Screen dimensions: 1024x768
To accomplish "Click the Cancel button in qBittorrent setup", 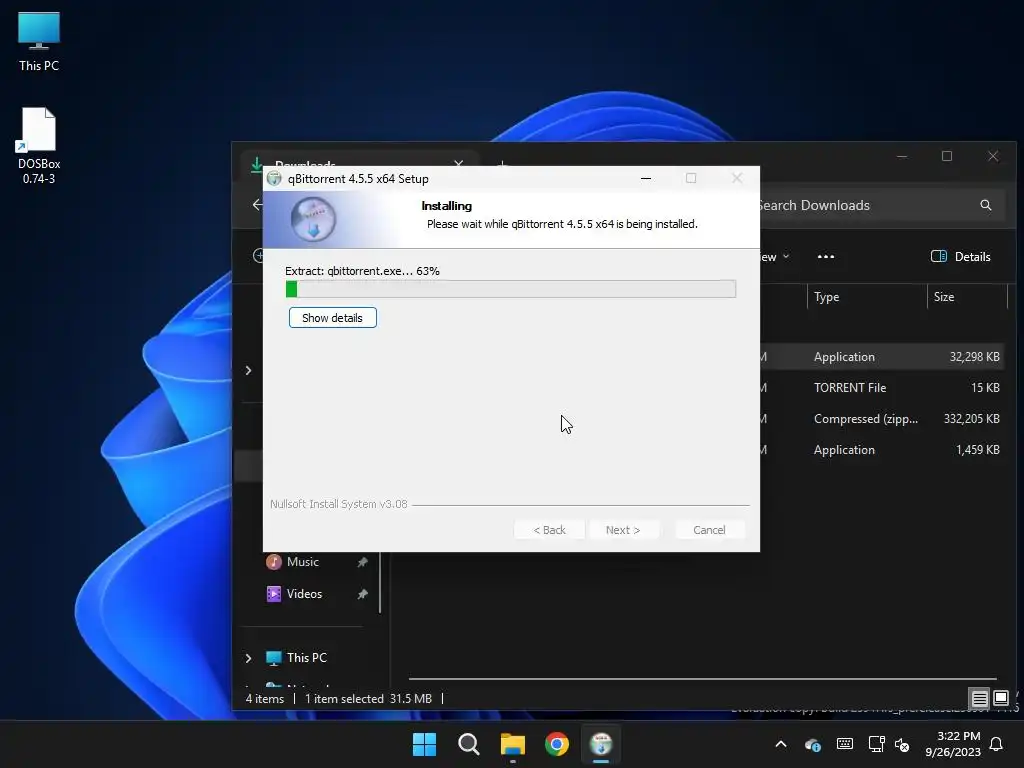I will (709, 530).
